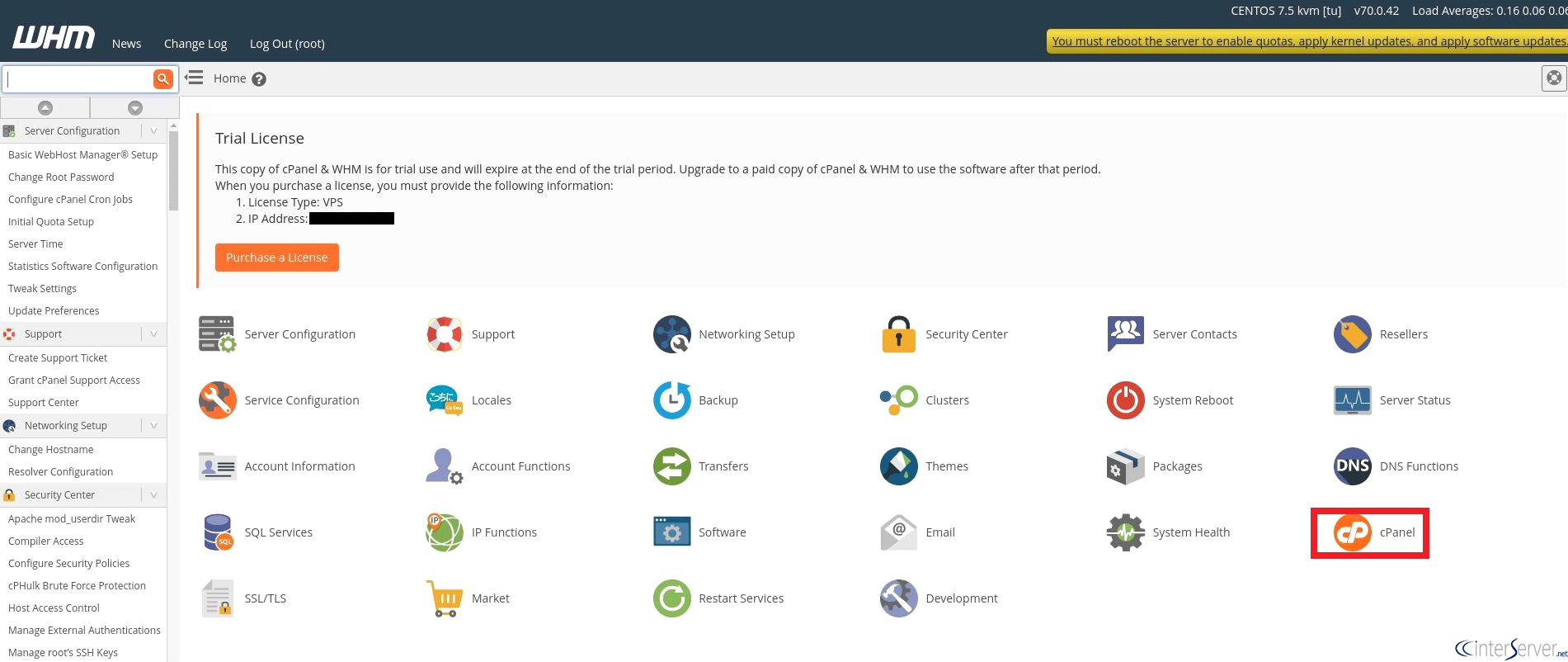The height and width of the screenshot is (662, 1568).
Task: Open the SQL Services database icon
Action: coord(218,532)
